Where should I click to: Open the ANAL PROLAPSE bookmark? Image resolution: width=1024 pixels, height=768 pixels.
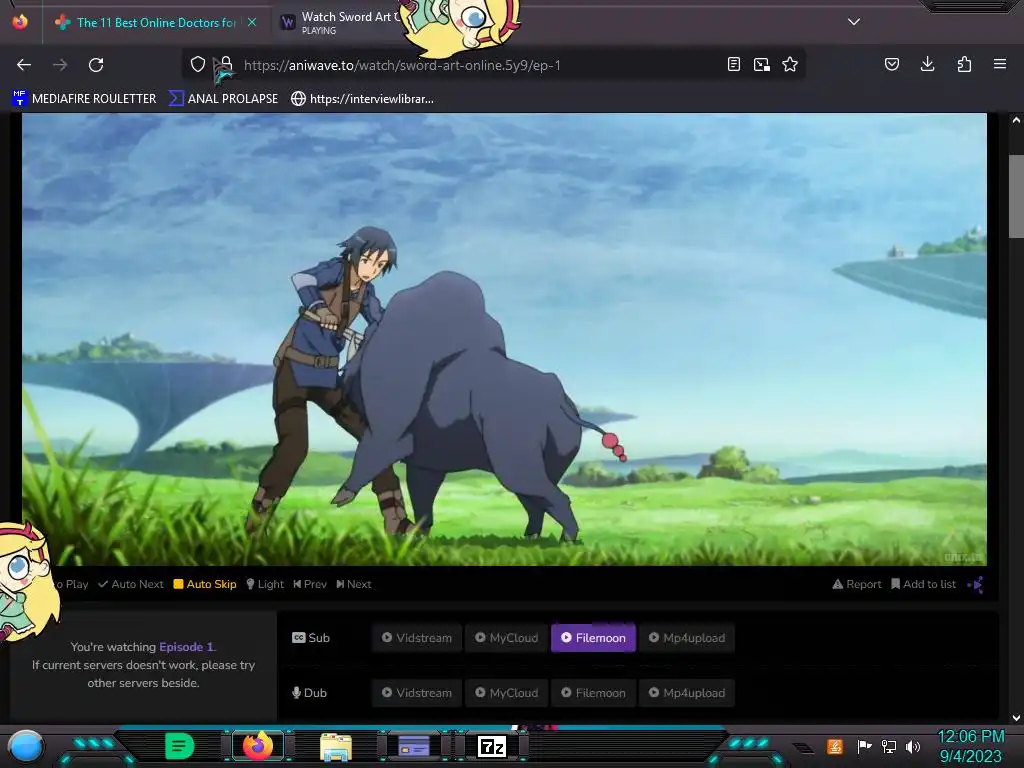pos(223,99)
